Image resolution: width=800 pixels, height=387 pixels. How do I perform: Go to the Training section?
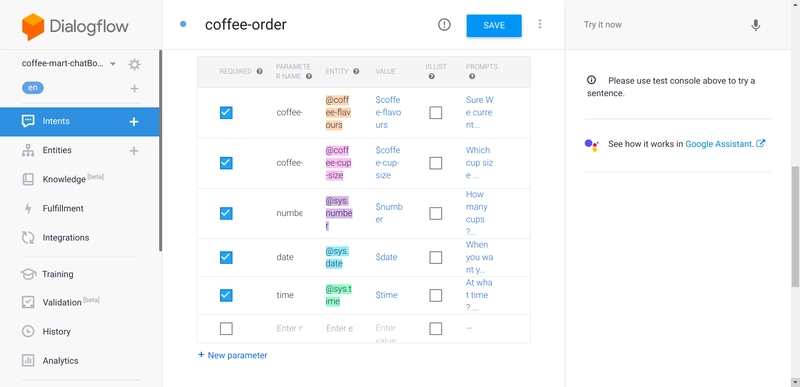click(58, 274)
